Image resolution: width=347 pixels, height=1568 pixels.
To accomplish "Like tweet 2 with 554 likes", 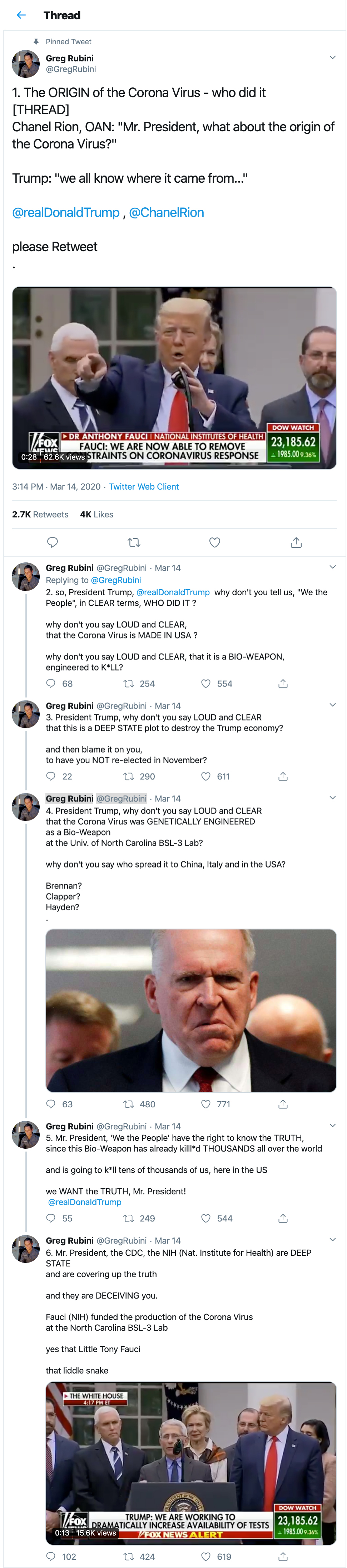I will 206,684.
